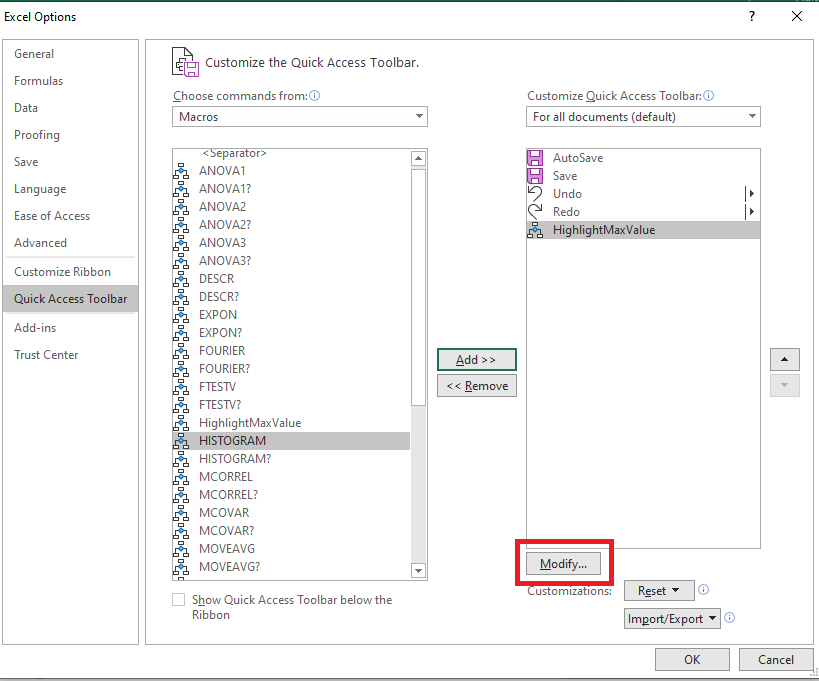Click the macro icon beside HISTOGRAM
The width and height of the screenshot is (819, 681).
click(x=181, y=441)
